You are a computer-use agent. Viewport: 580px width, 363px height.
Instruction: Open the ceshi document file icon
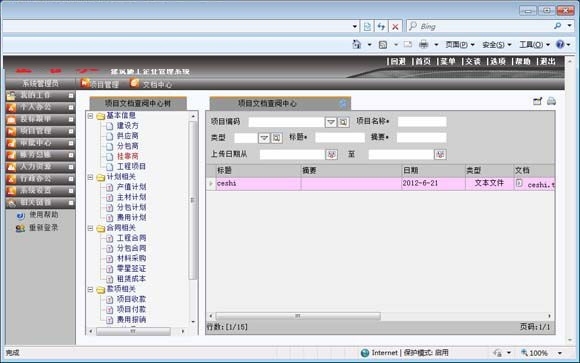pos(519,183)
